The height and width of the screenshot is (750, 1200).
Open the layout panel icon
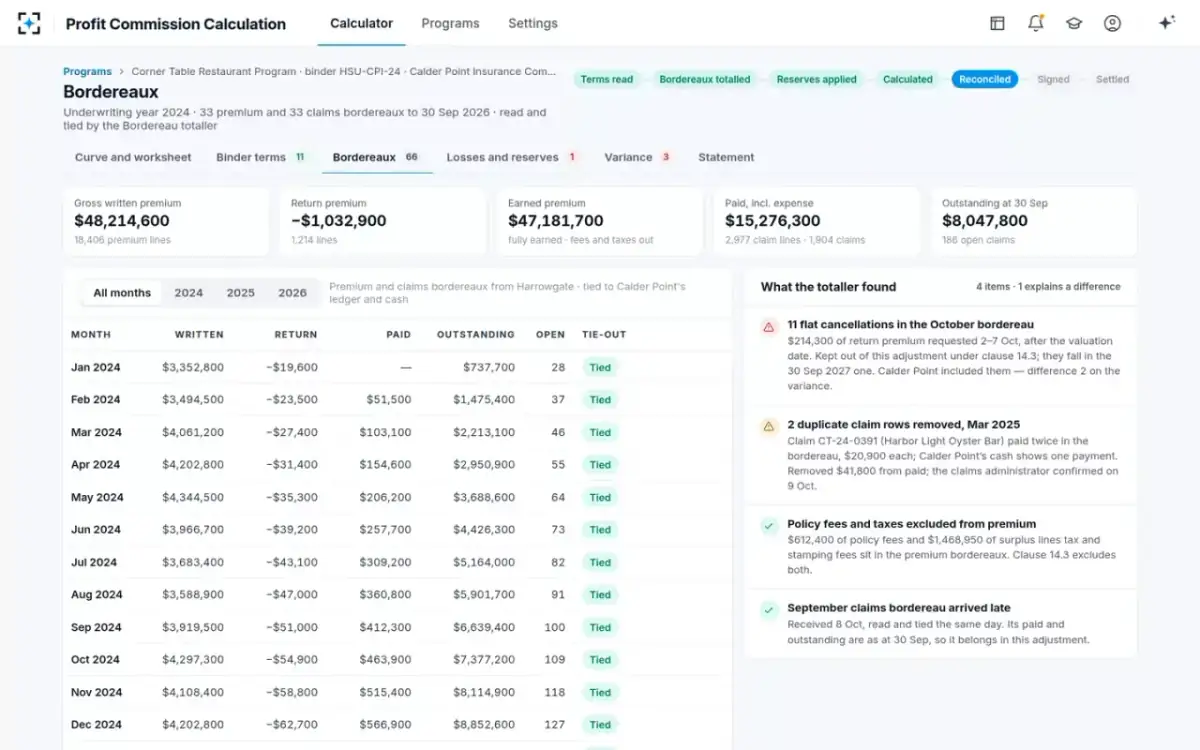[x=997, y=23]
